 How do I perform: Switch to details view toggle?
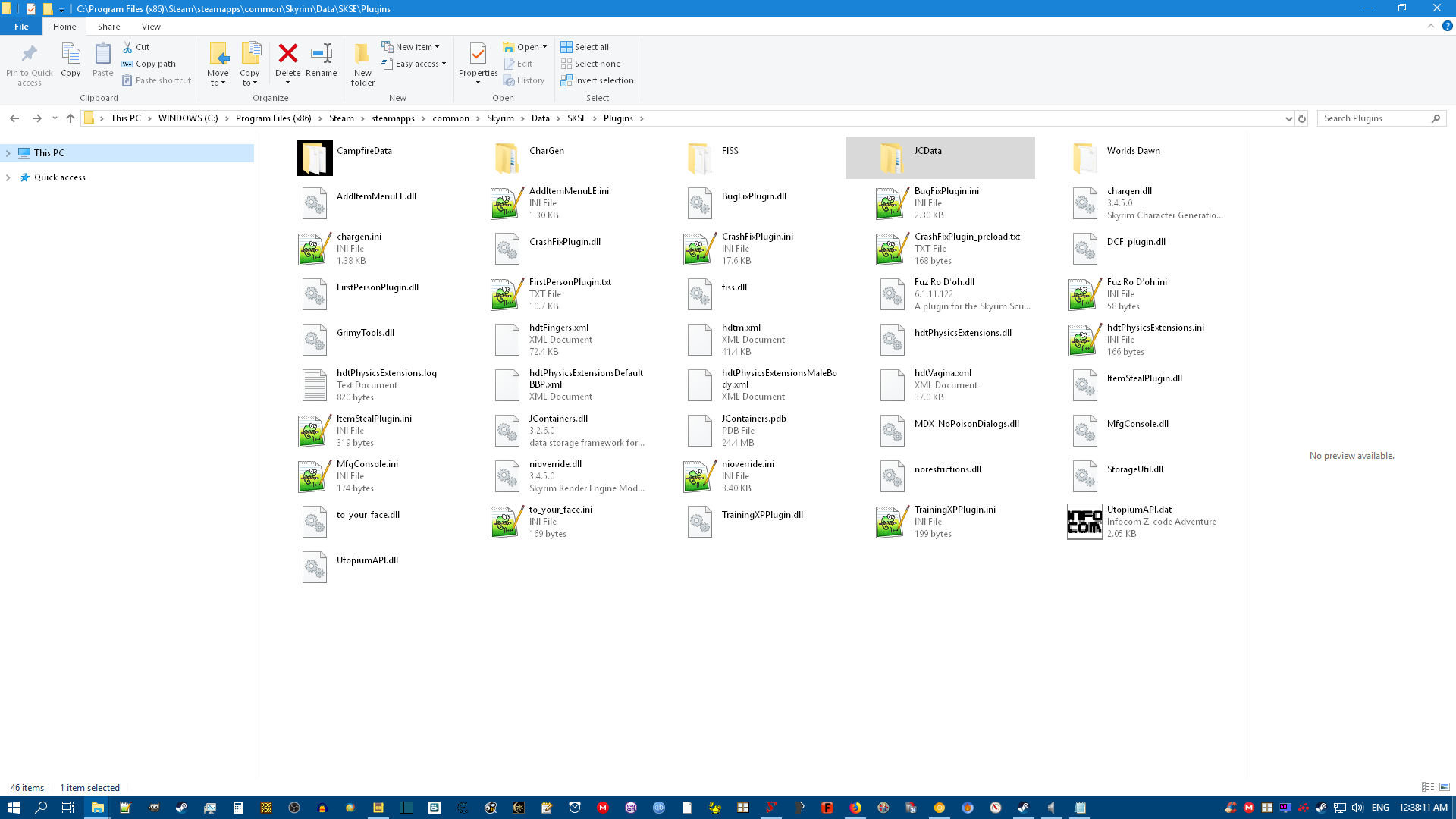tap(1427, 787)
